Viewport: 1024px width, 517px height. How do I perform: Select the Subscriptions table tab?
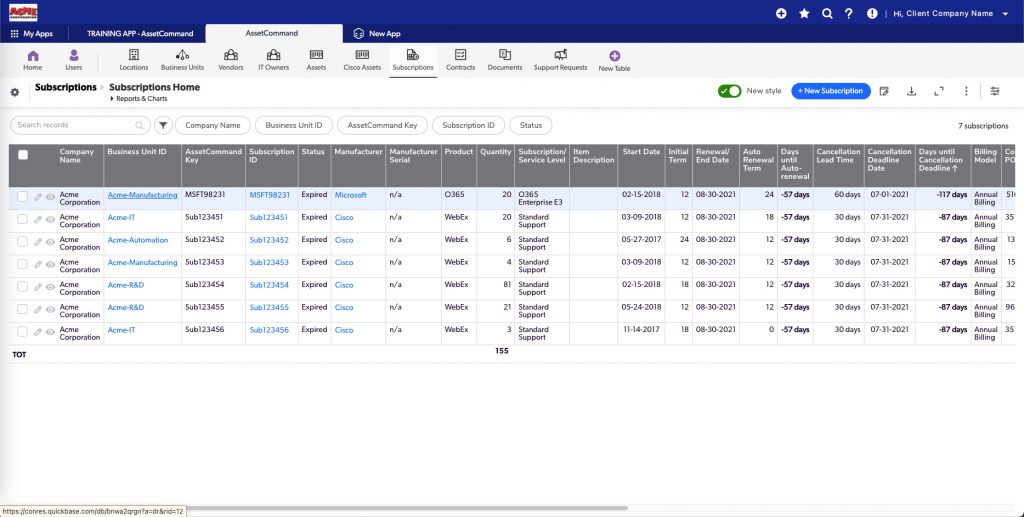(413, 60)
